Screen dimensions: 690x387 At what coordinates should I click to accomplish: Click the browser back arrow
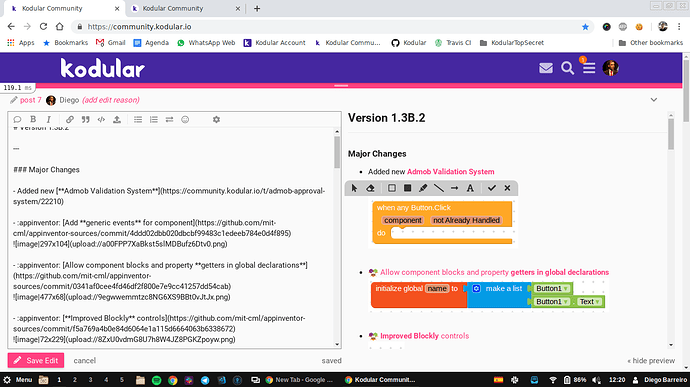[11, 26]
